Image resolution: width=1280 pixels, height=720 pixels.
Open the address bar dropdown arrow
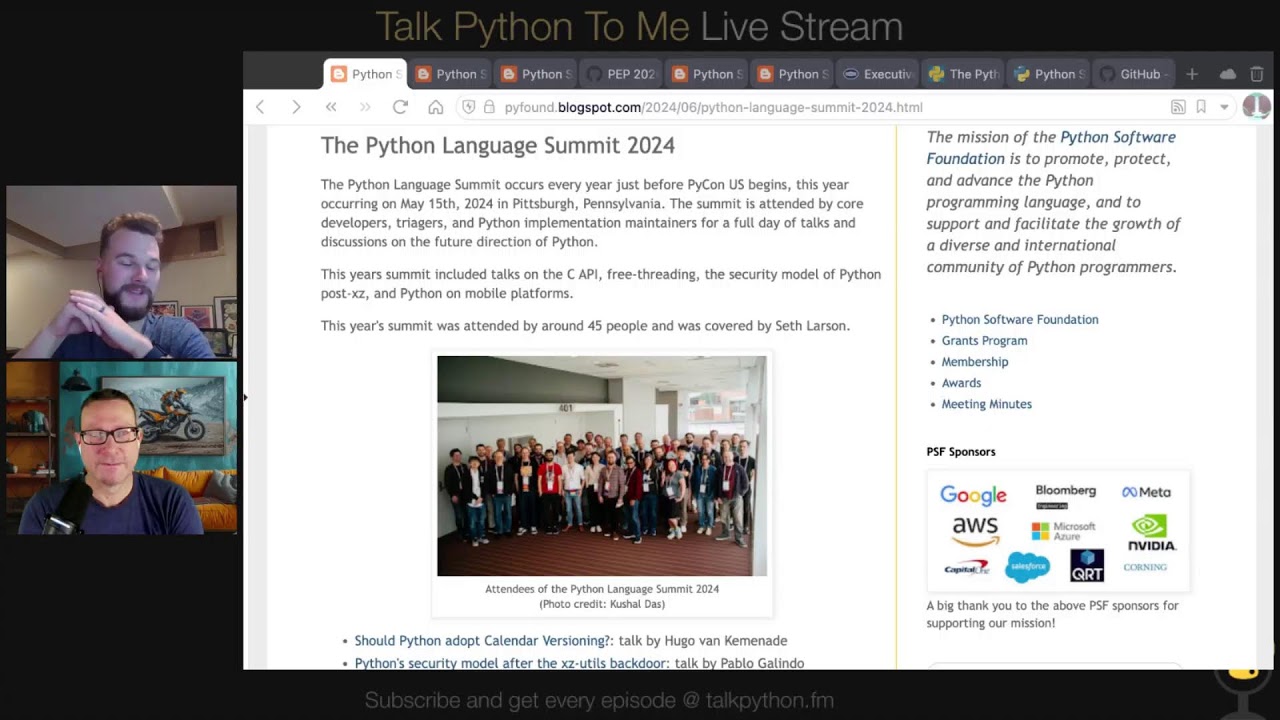pyautogui.click(x=1222, y=107)
